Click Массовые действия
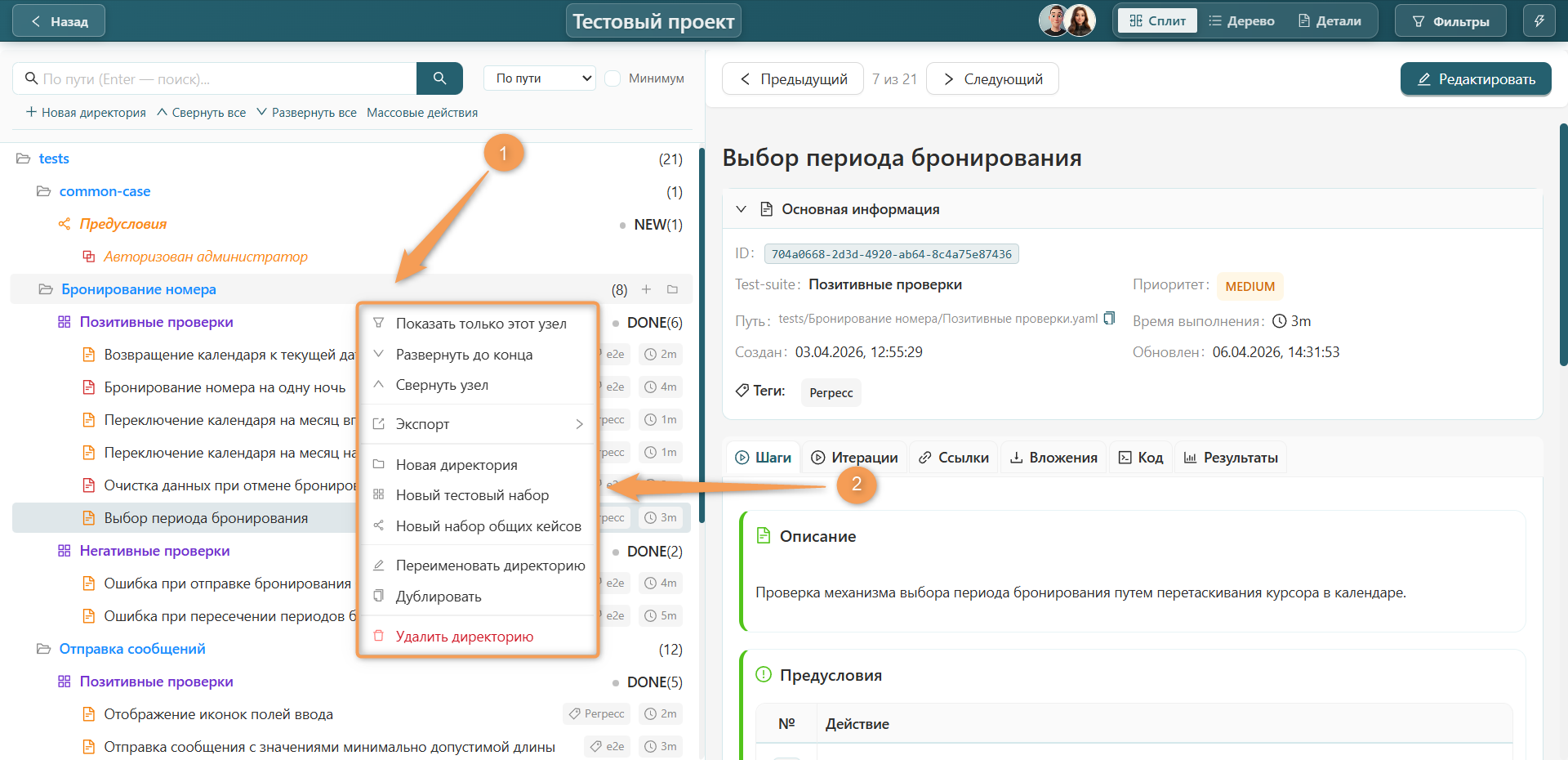 coord(422,113)
